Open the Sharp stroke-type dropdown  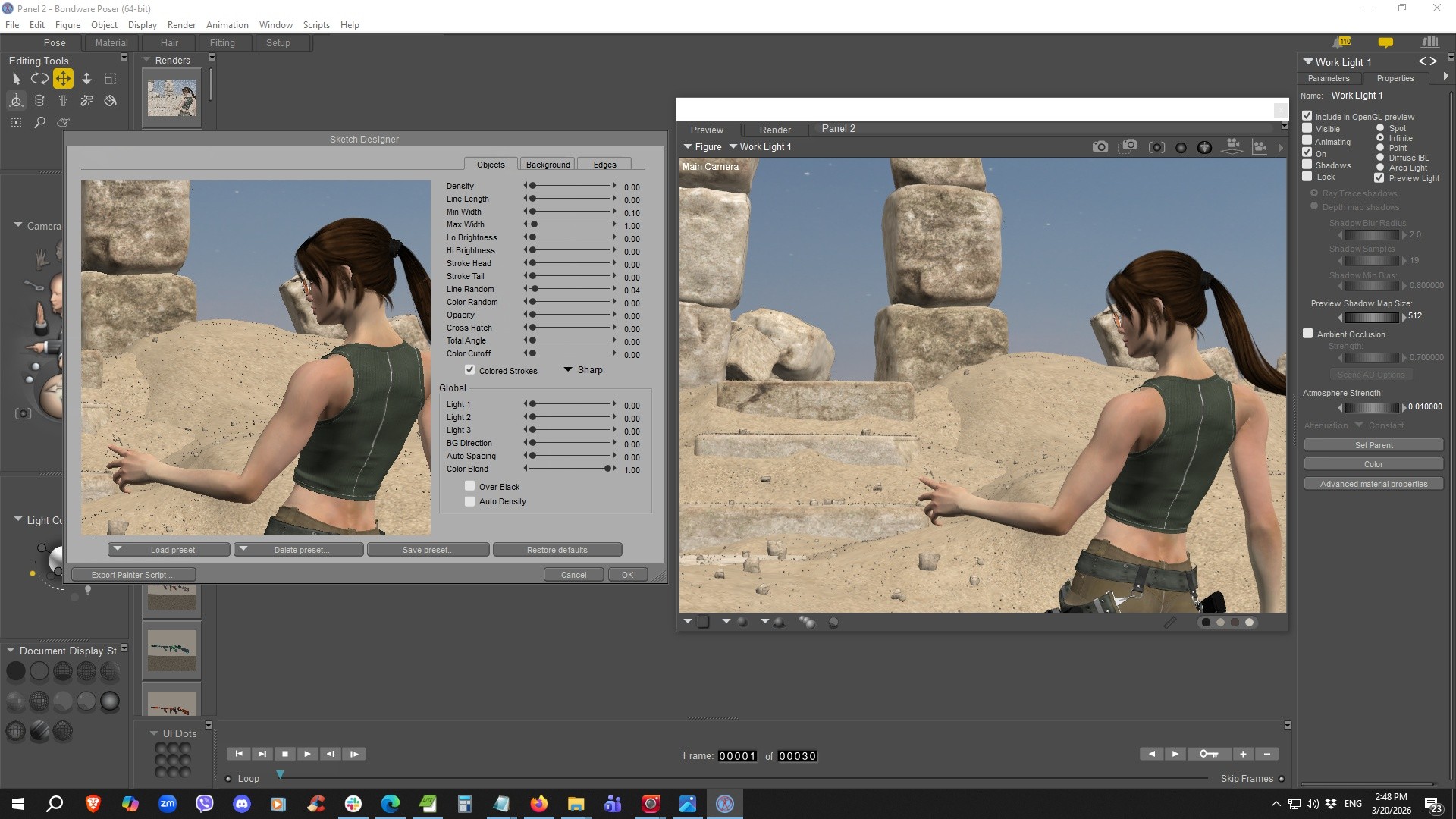pos(582,370)
